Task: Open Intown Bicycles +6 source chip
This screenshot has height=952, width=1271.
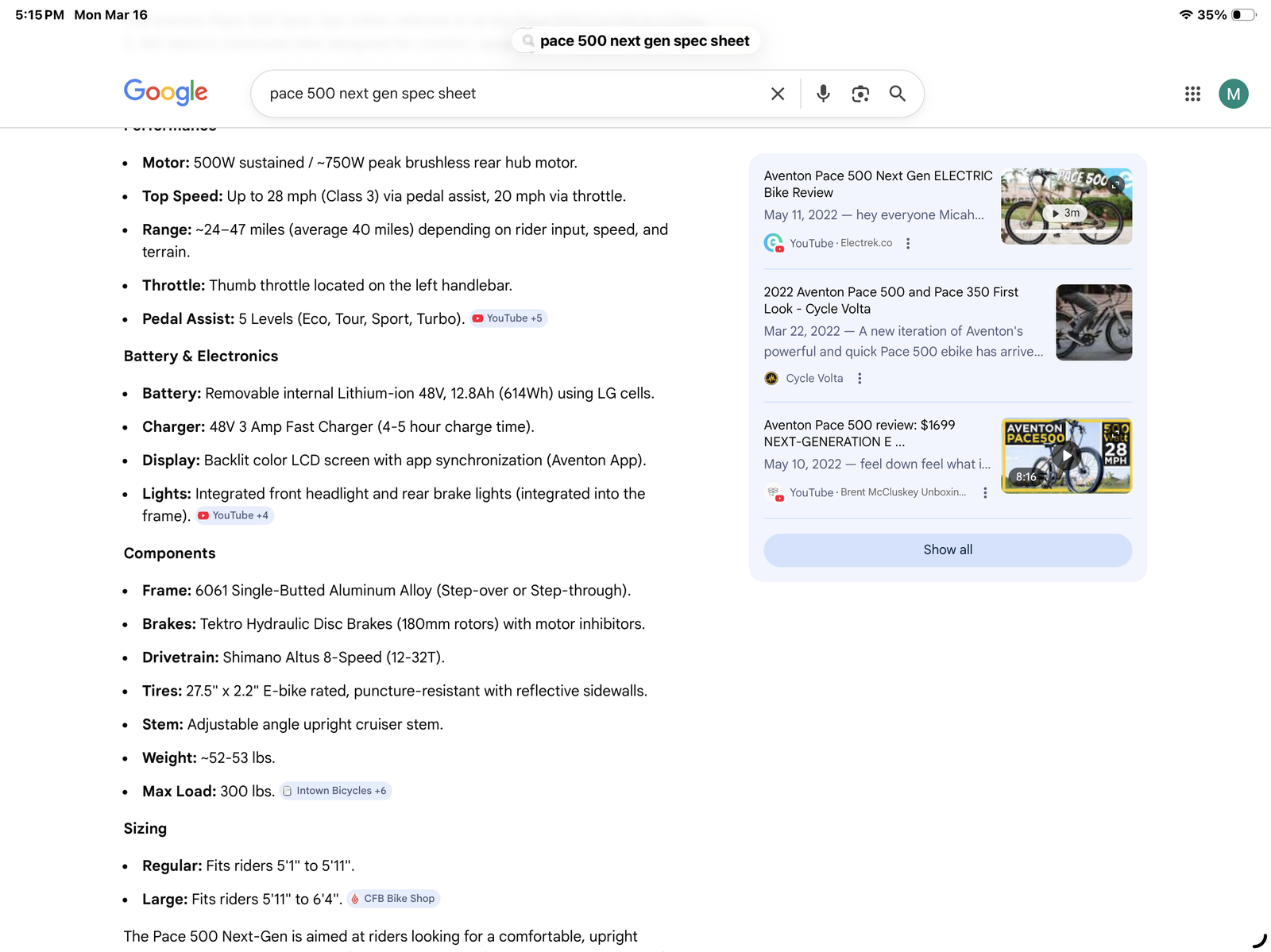Action: (x=335, y=791)
